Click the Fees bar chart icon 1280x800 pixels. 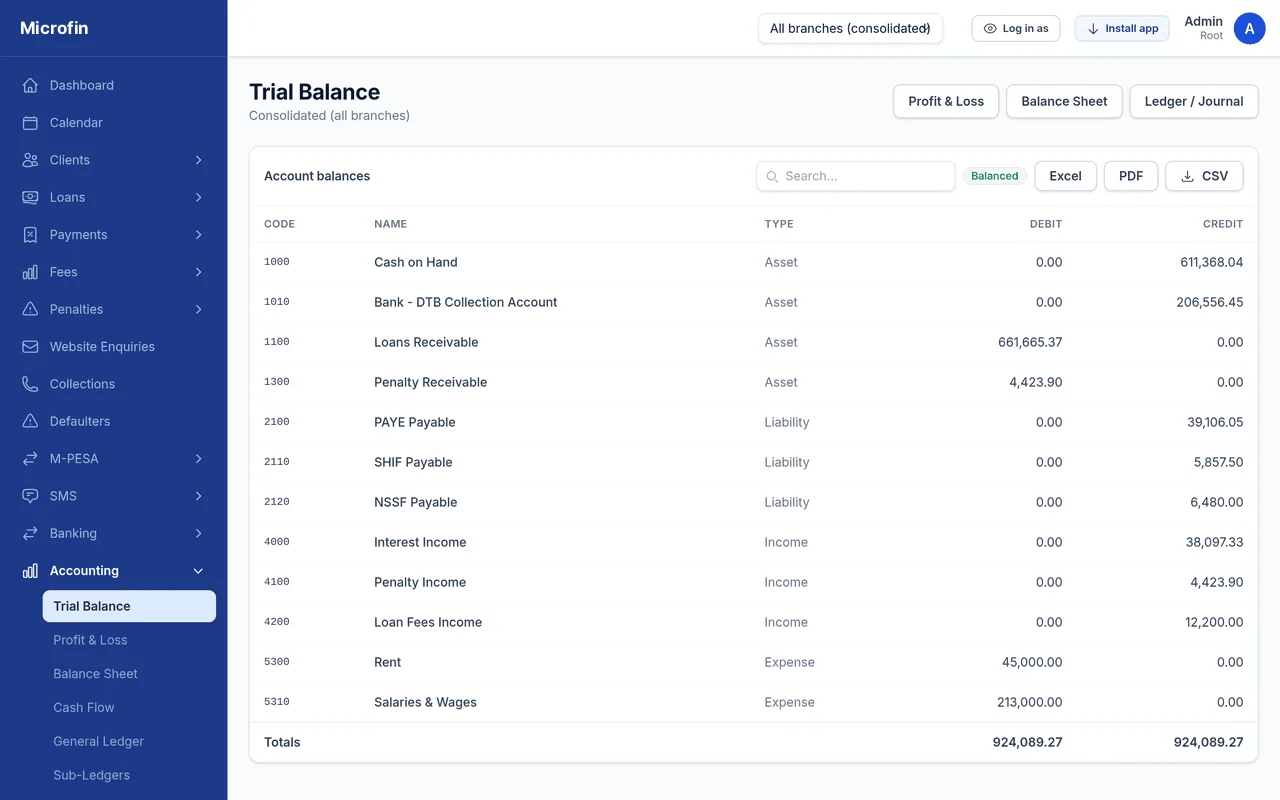point(30,272)
